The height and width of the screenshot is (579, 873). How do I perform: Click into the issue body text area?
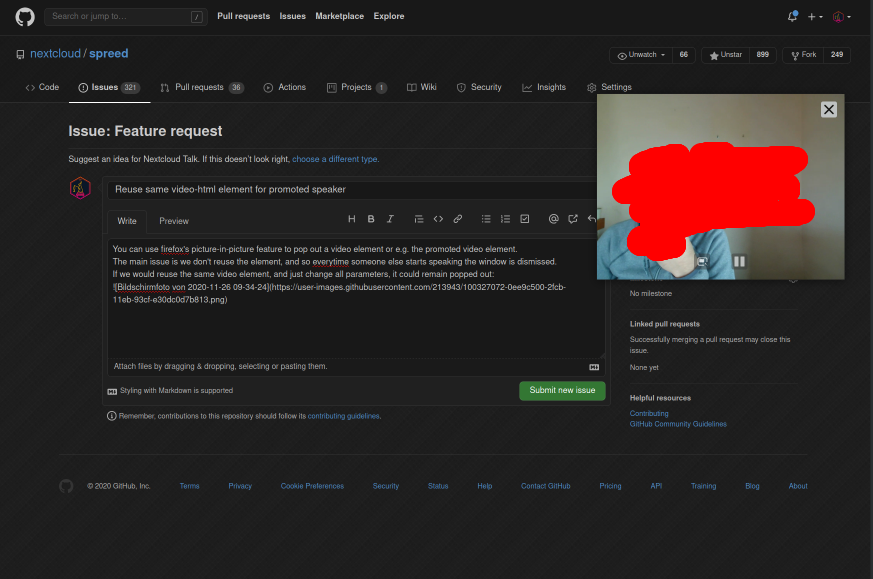click(356, 298)
